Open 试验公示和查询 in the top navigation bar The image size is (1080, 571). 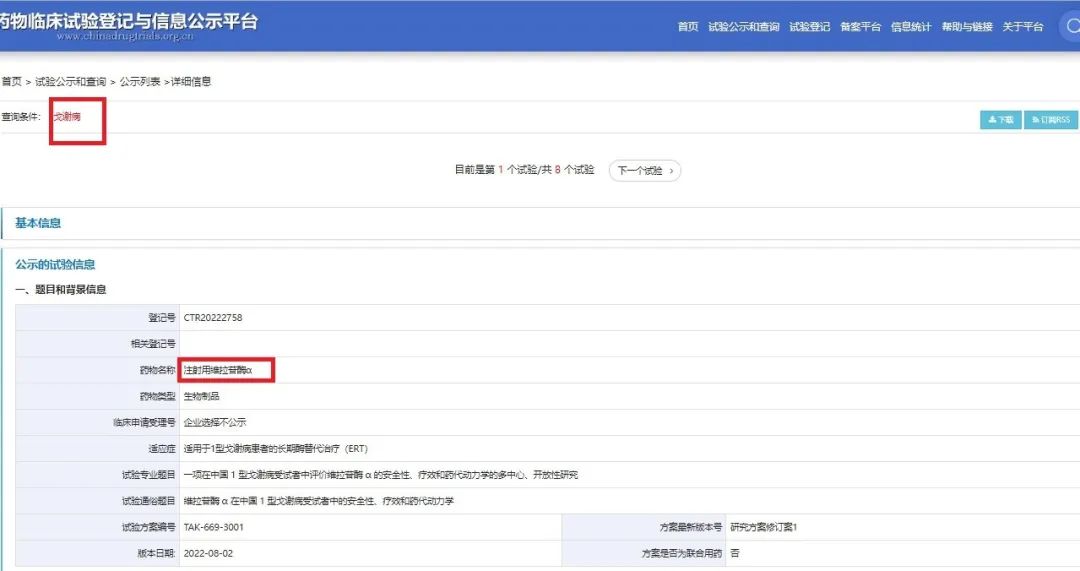[743, 27]
